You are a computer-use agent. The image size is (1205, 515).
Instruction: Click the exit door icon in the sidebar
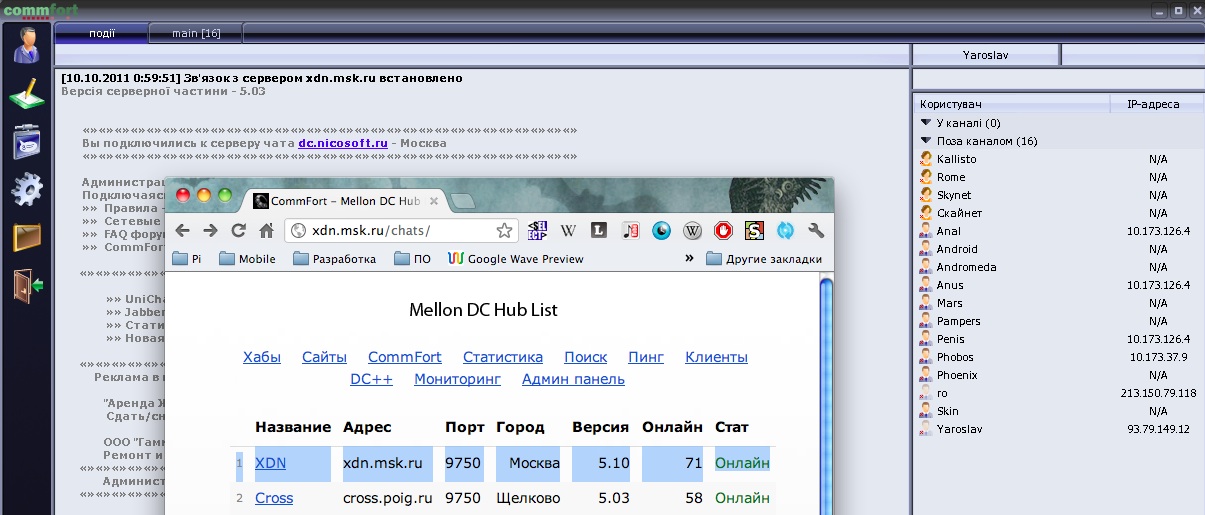27,285
